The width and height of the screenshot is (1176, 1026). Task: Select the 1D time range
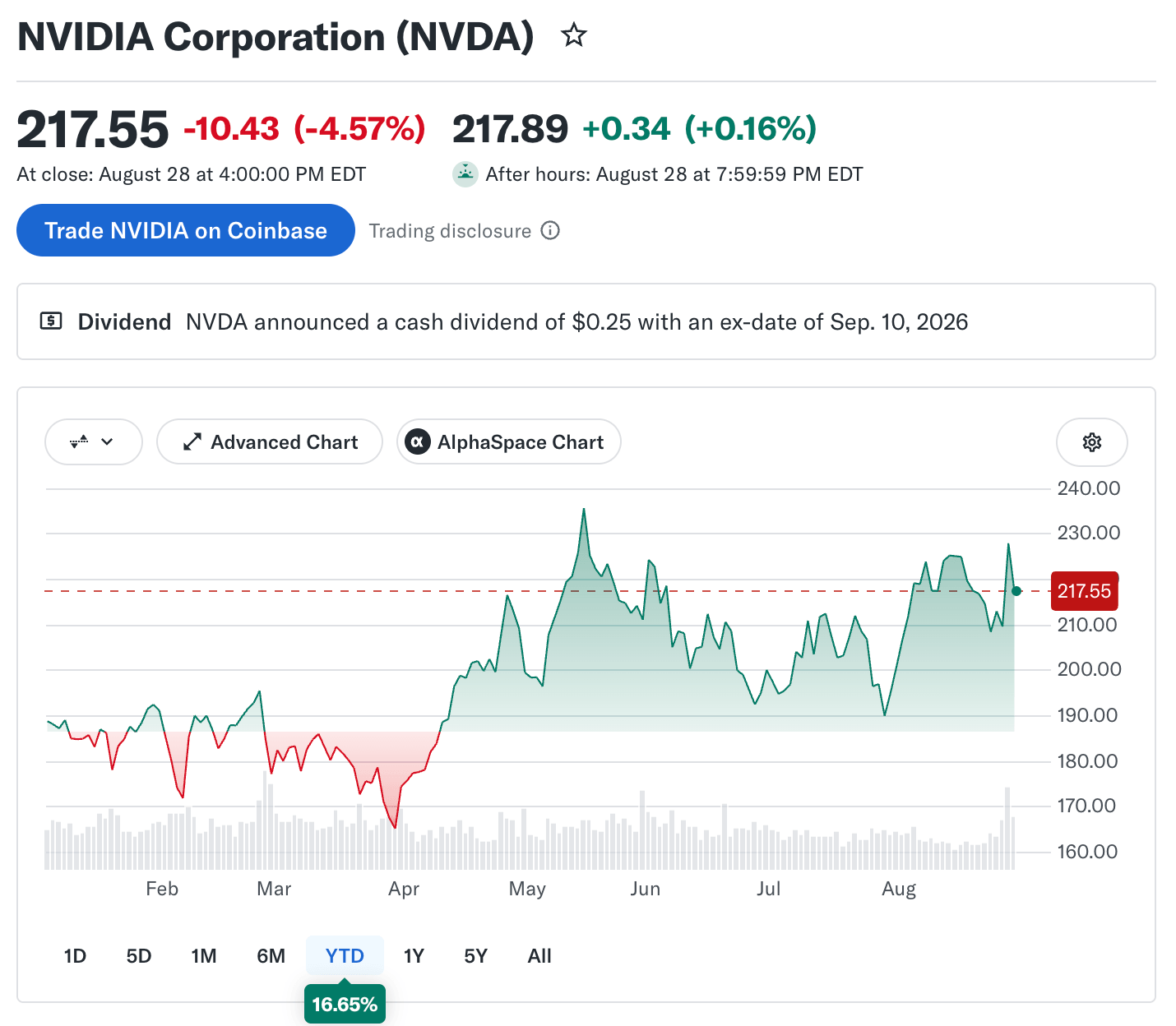tap(75, 956)
